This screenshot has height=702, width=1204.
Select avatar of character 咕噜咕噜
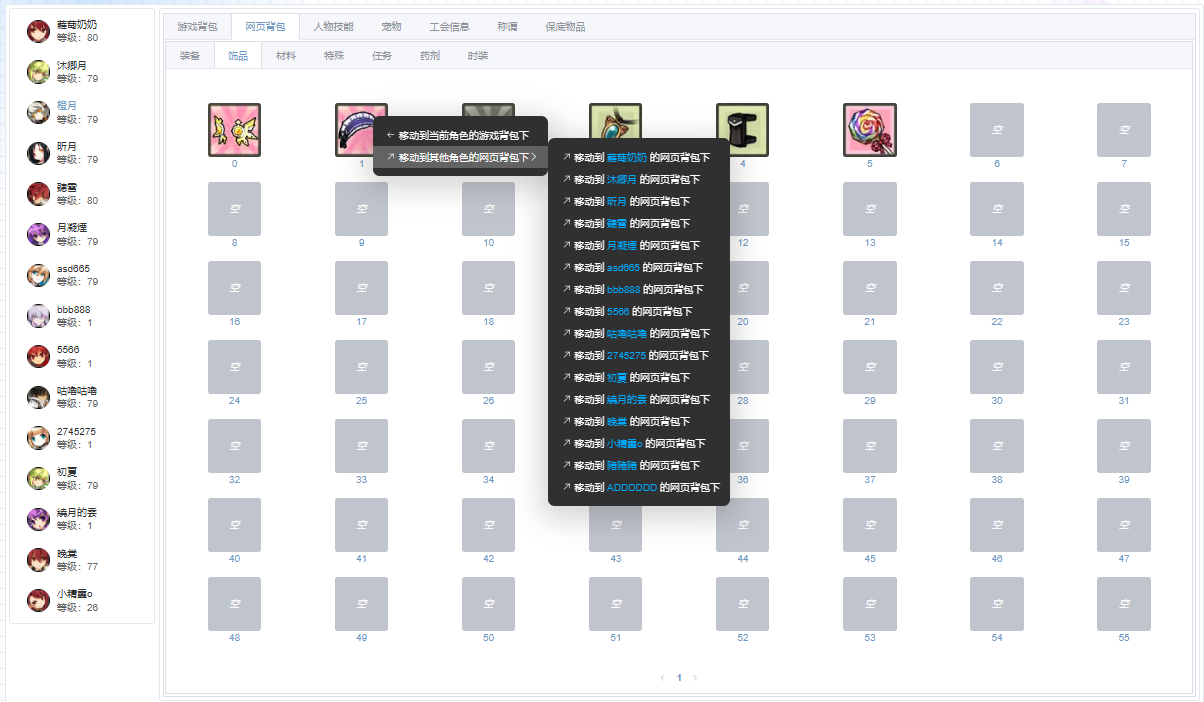pyautogui.click(x=38, y=396)
